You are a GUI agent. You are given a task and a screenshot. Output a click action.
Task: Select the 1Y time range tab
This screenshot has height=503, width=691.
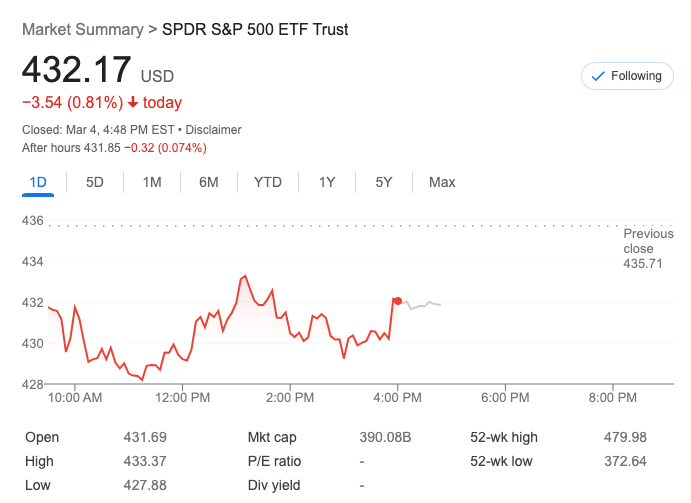tap(327, 182)
